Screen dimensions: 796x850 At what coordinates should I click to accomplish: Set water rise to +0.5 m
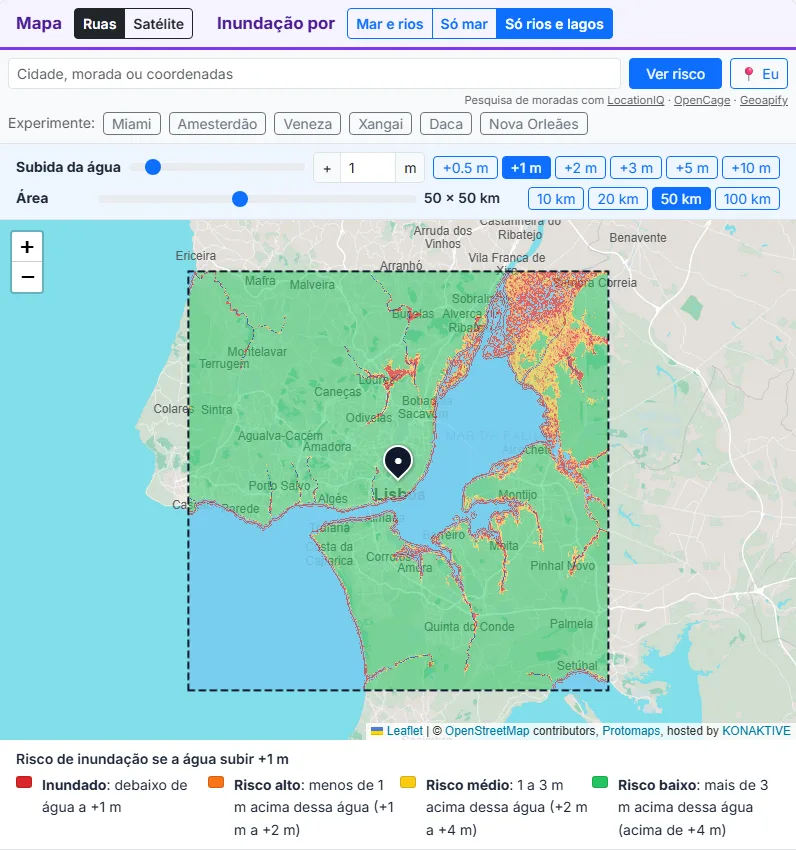[x=465, y=168]
